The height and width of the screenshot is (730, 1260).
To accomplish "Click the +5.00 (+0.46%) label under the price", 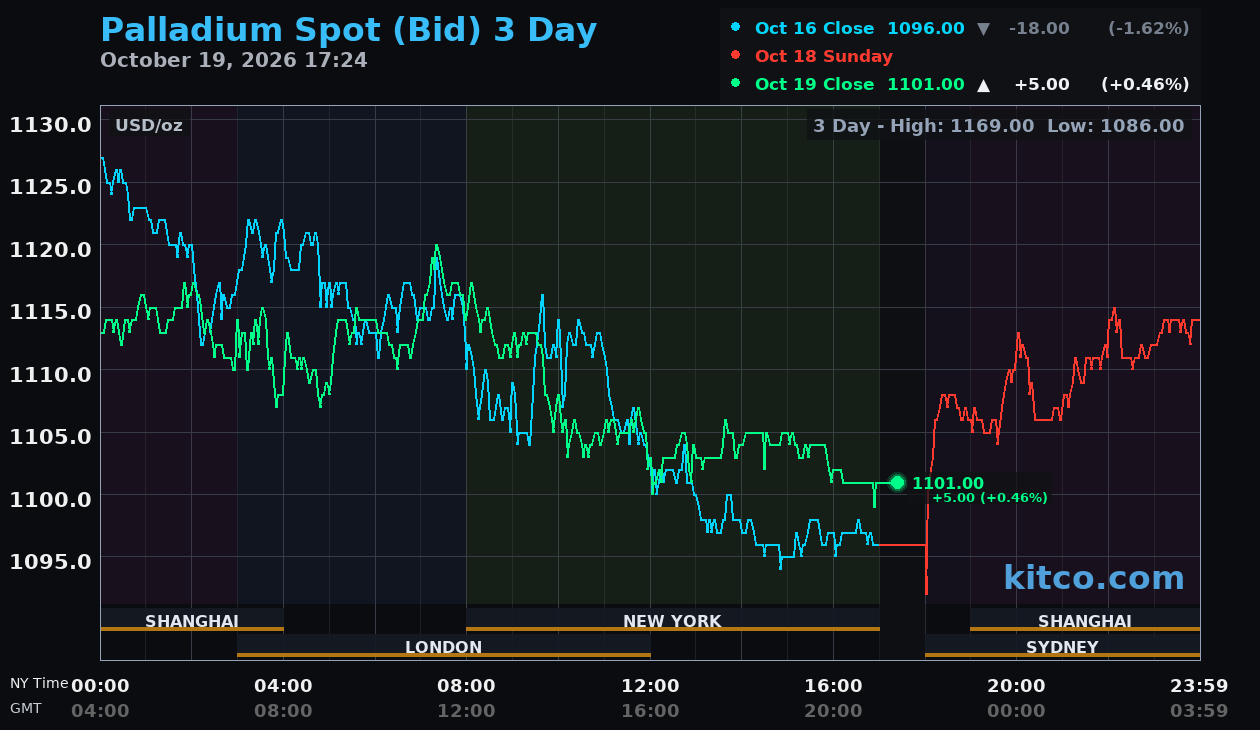I will (990, 498).
